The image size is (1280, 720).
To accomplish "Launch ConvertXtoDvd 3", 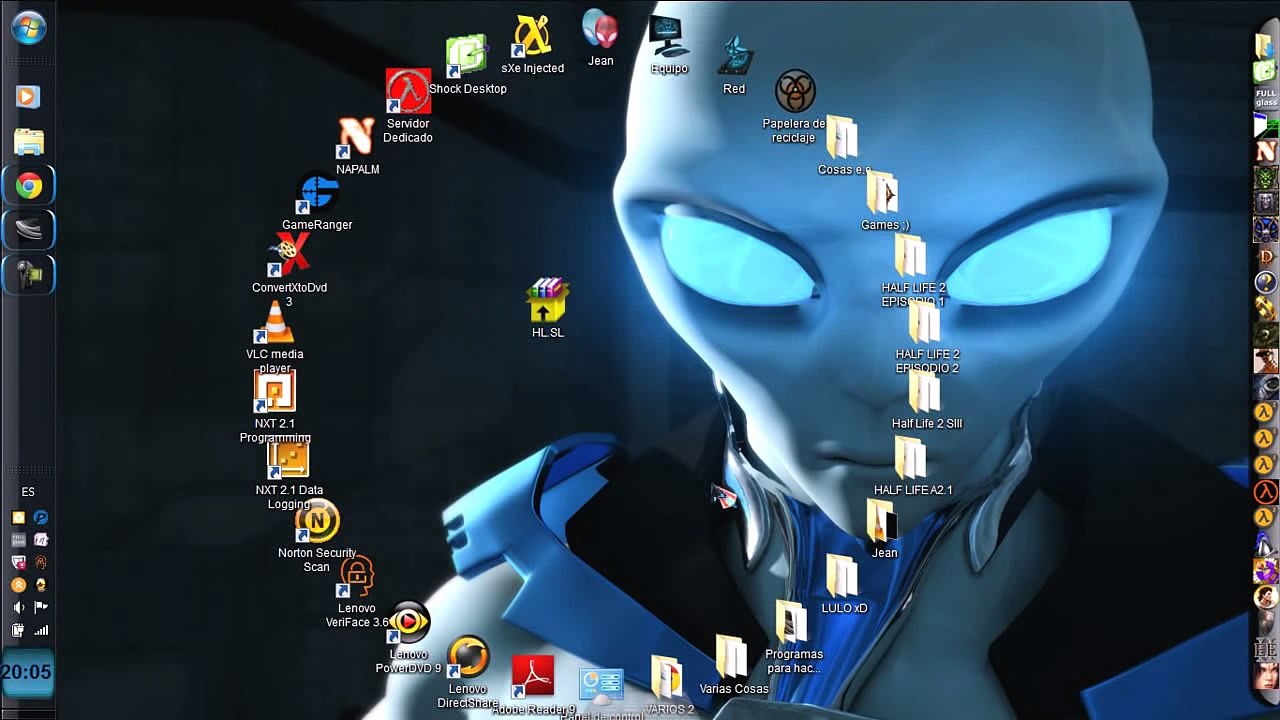I will point(289,255).
